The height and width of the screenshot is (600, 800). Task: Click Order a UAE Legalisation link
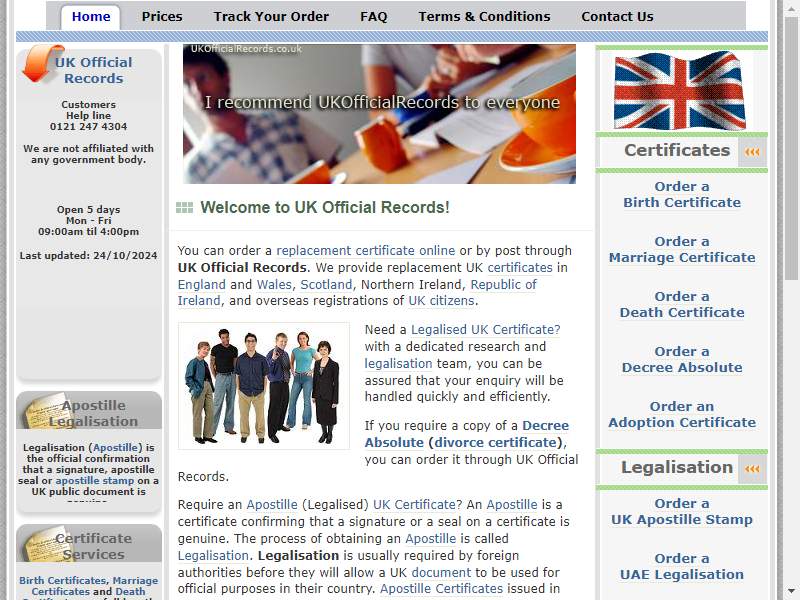(x=682, y=567)
